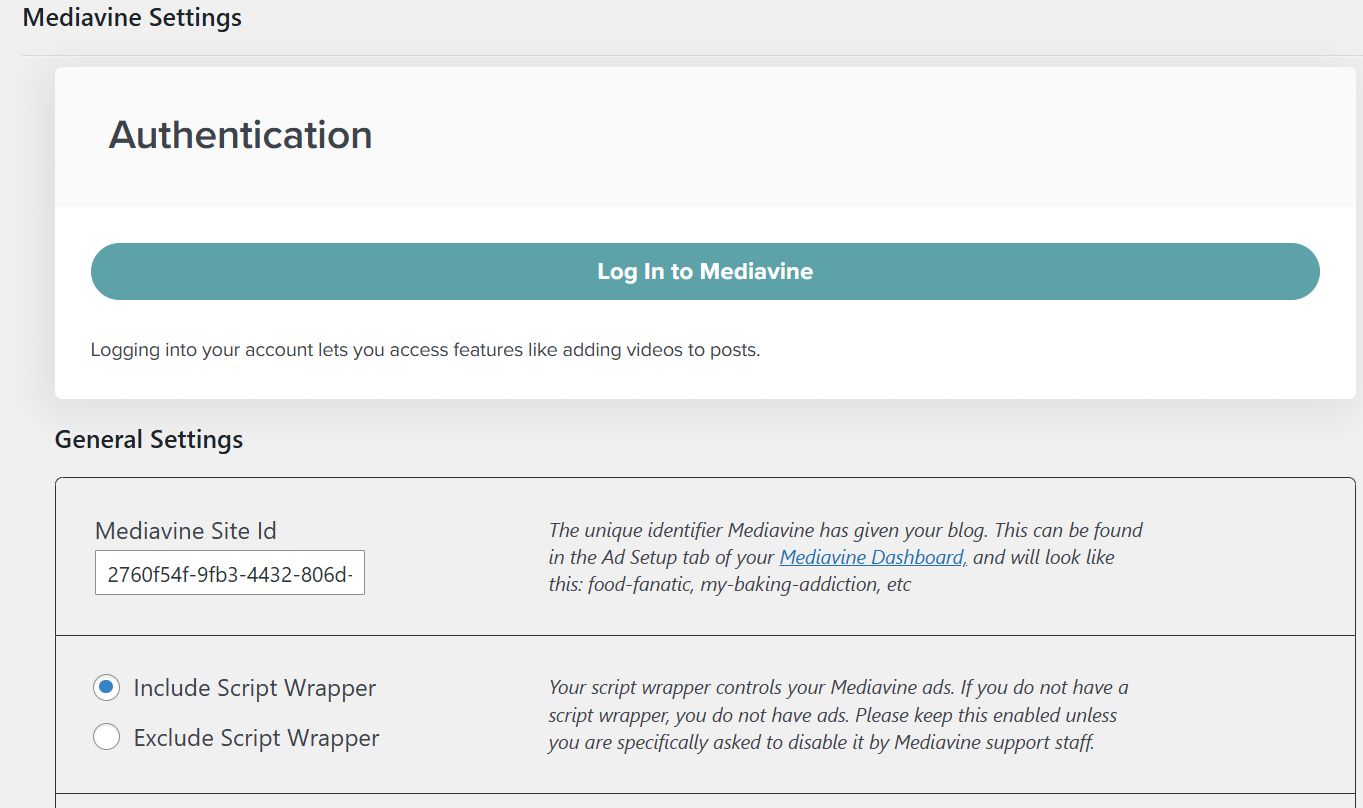Image resolution: width=1363 pixels, height=808 pixels.
Task: Click the Log In to Mediavine button
Action: pyautogui.click(x=705, y=271)
